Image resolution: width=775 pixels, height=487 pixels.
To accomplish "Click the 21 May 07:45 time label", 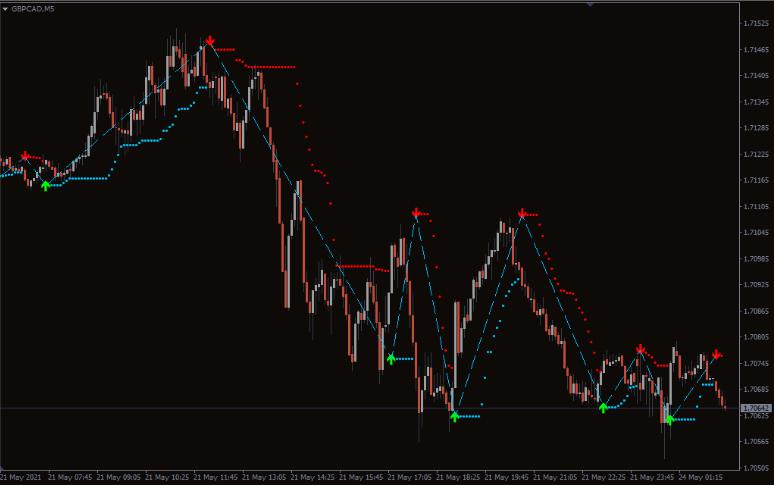I will (70, 478).
